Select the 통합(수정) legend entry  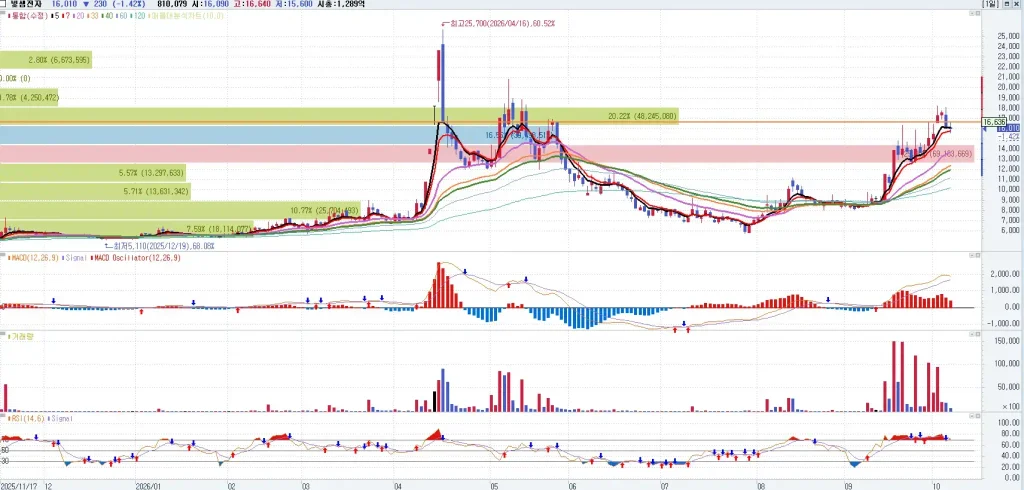[x=28, y=16]
